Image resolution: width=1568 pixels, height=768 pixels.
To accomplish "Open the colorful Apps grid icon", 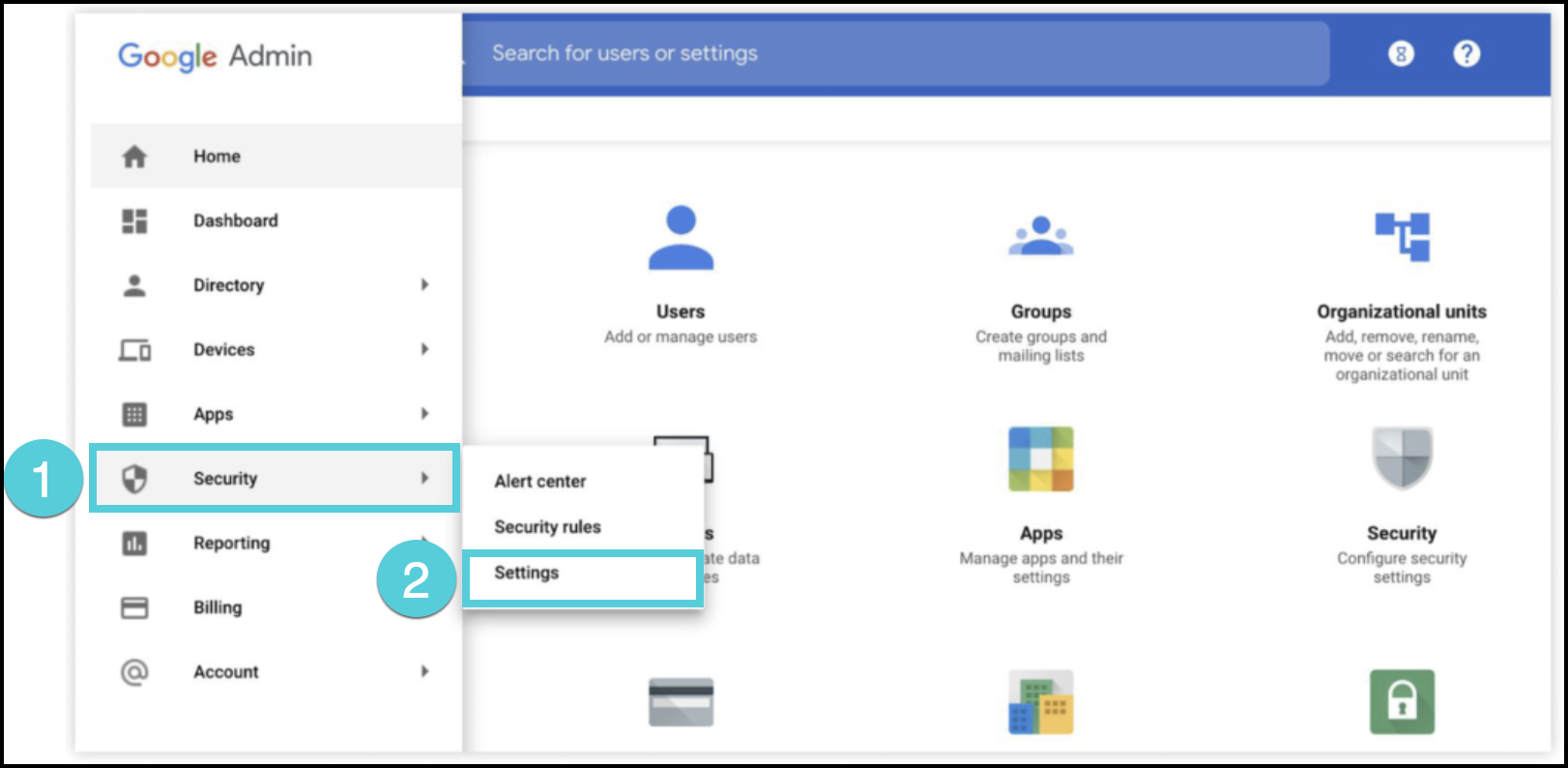I will (x=1040, y=458).
